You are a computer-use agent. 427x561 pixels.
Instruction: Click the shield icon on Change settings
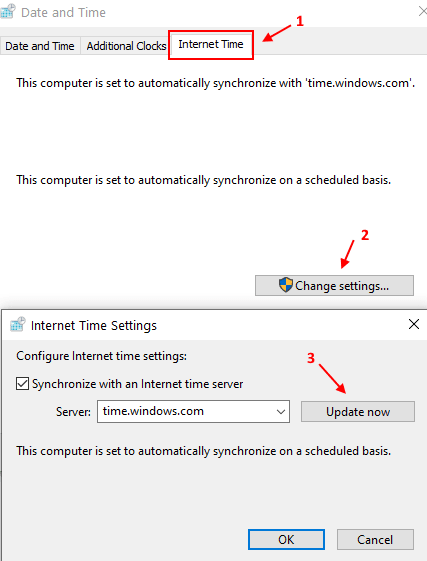[286, 285]
